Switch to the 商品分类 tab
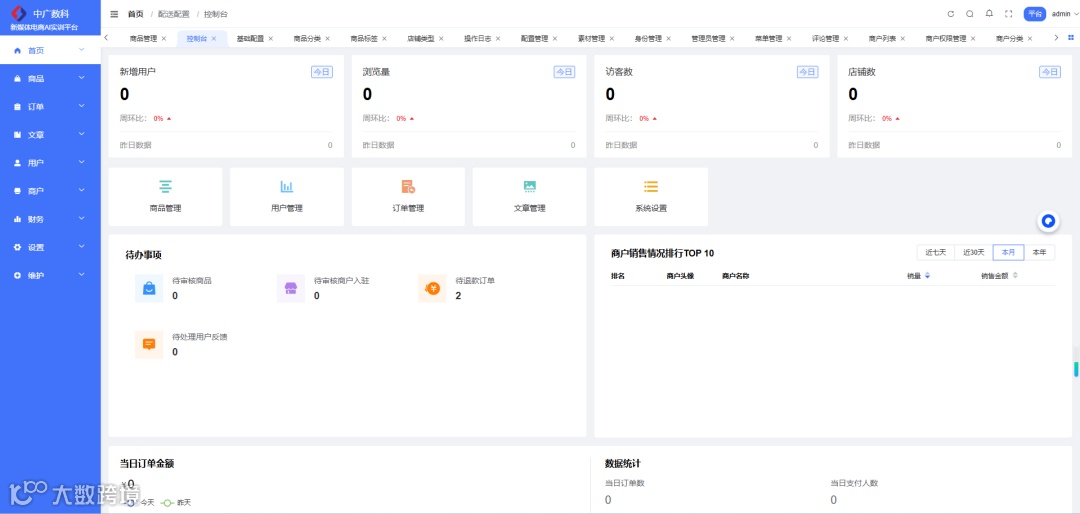Viewport: 1080px width, 514px height. 307,39
